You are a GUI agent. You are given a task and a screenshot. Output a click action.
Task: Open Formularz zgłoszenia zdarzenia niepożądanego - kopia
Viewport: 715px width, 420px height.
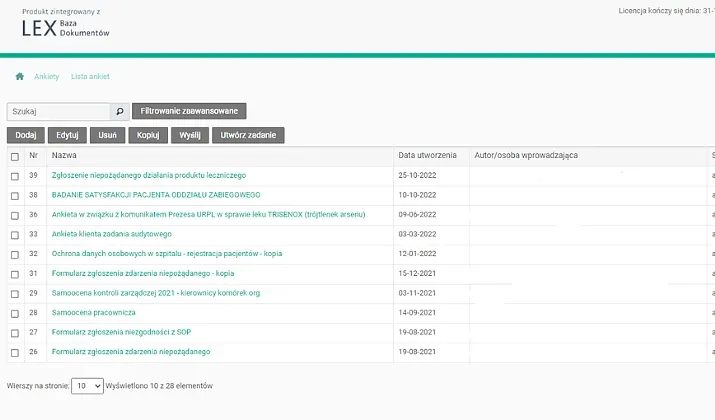pos(143,273)
